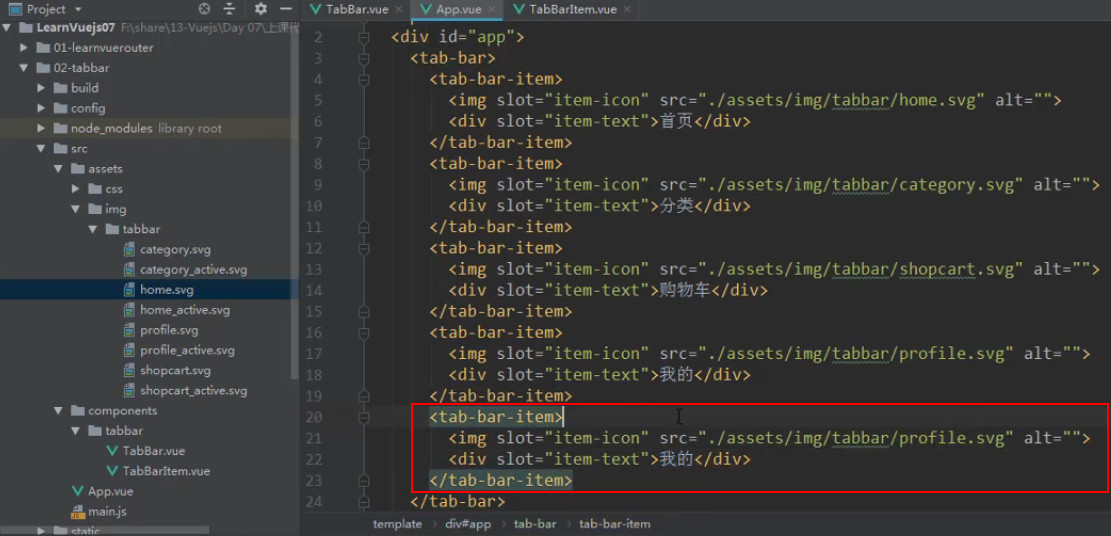Click the scroll-from-source target icon

coord(205,9)
